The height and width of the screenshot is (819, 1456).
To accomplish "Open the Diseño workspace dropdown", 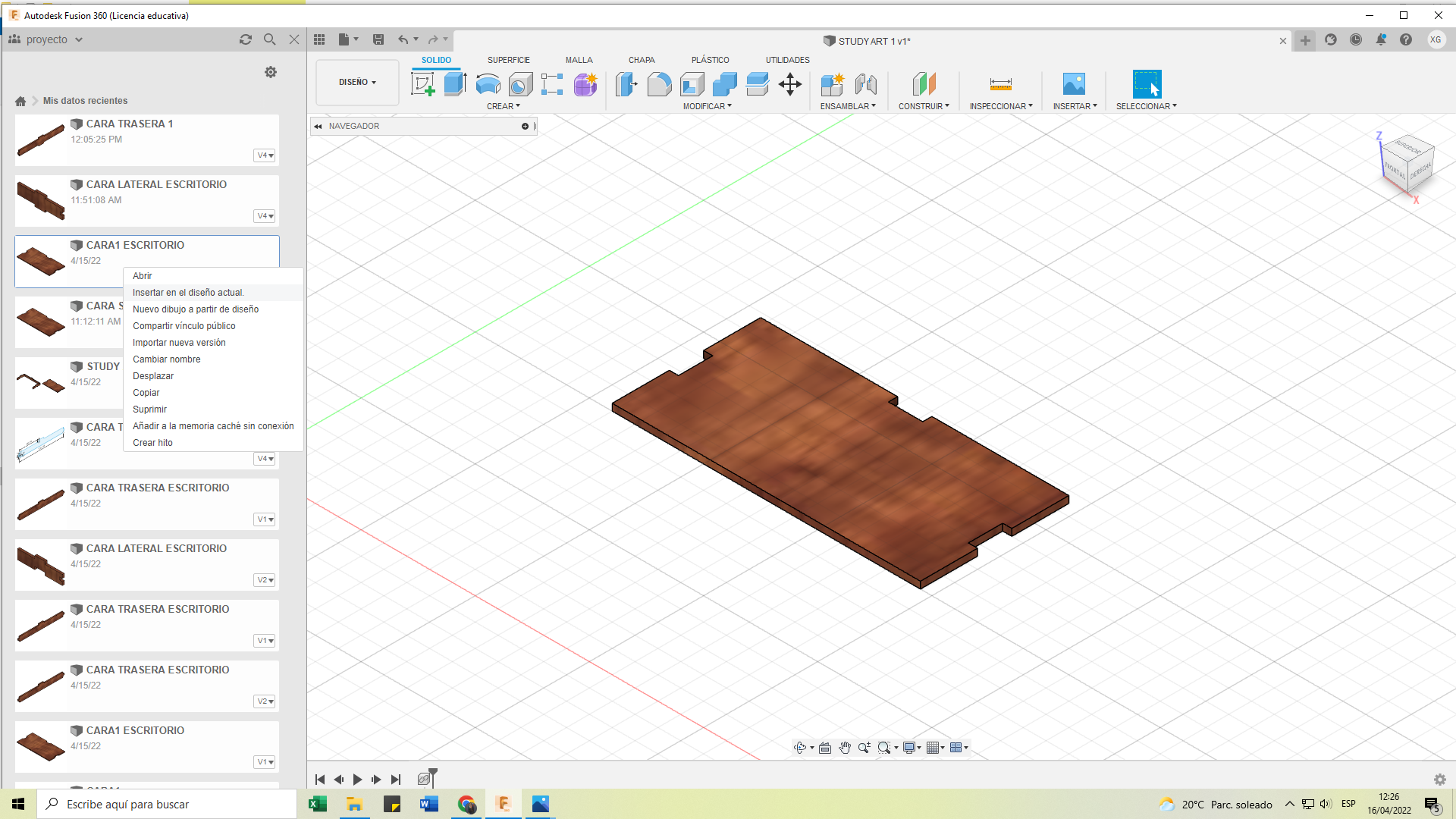I will 357,82.
